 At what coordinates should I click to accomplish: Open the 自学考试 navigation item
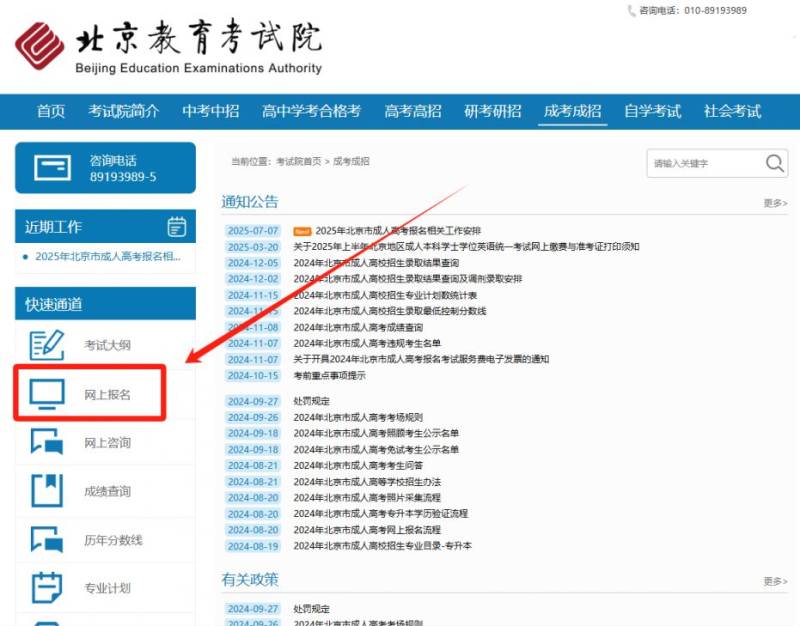click(652, 112)
